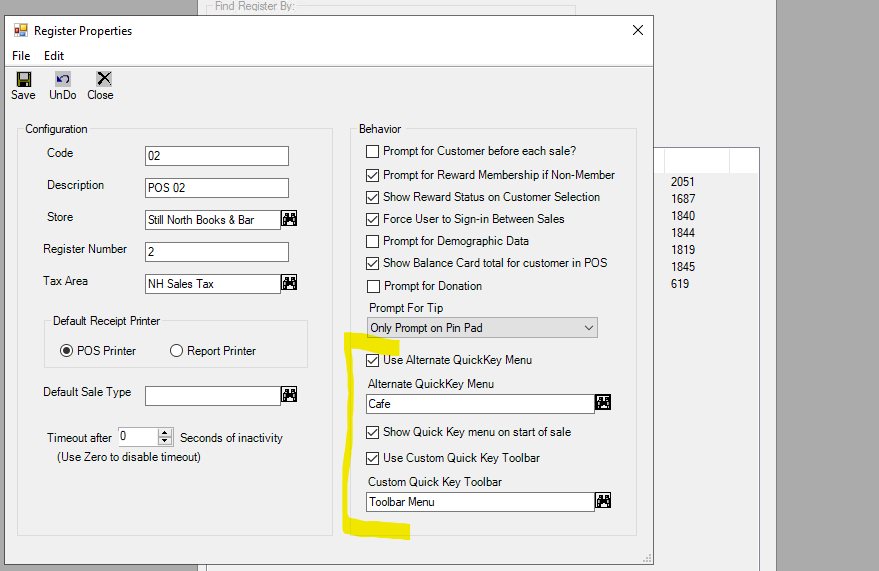Uncheck Force User to Sign-in Between Sales

(x=372, y=219)
